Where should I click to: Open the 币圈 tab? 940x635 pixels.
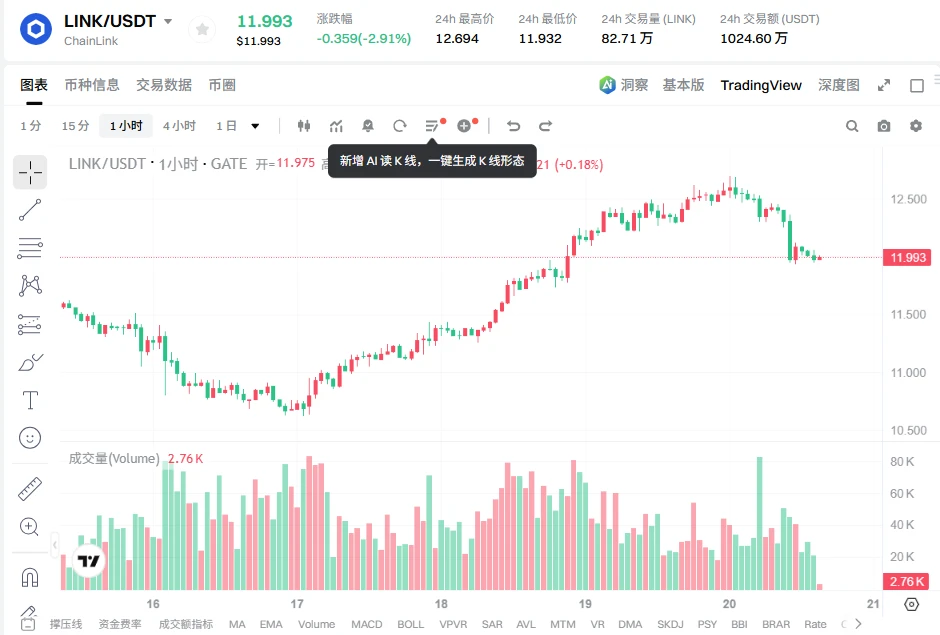tap(222, 85)
